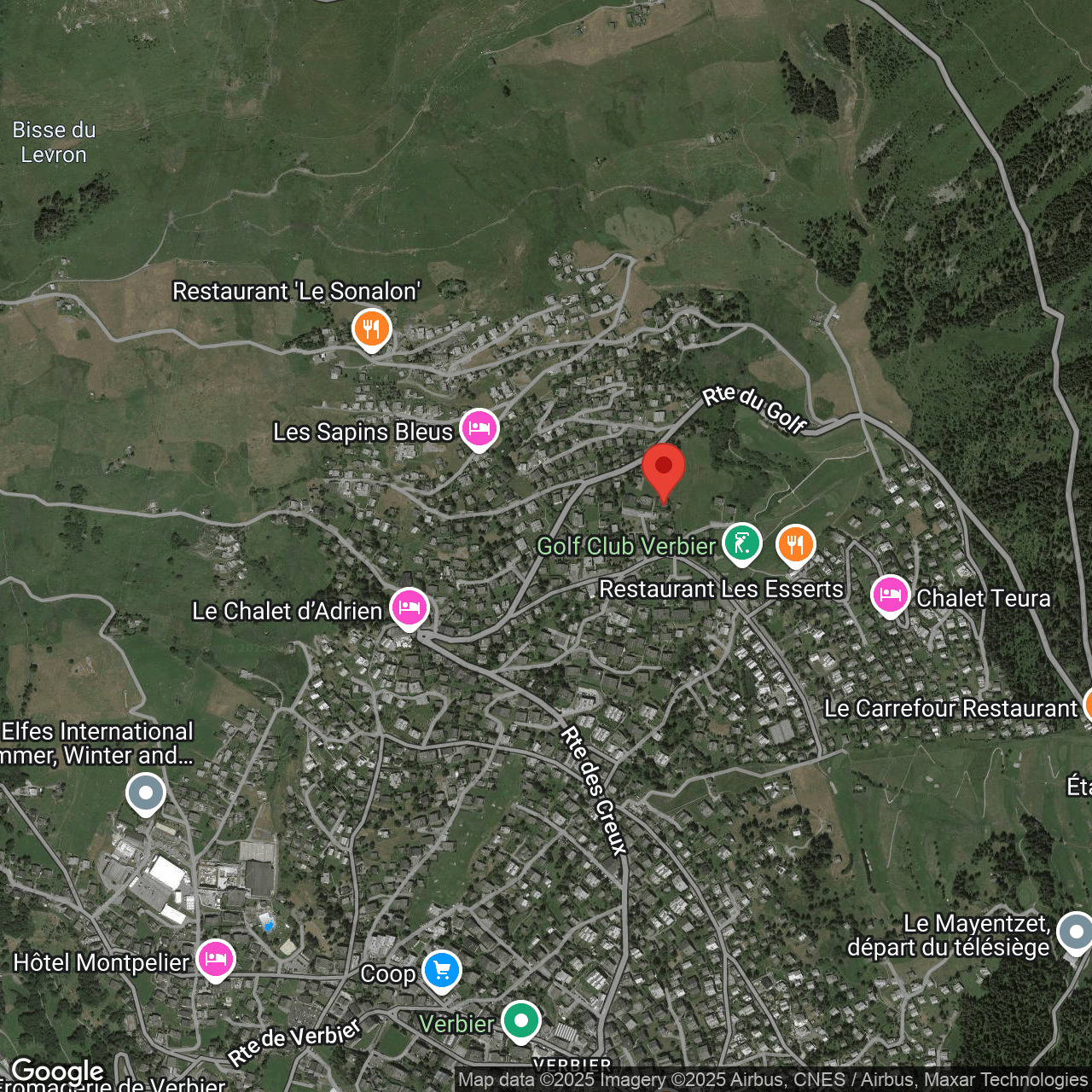Viewport: 1092px width, 1092px height.
Task: Click the Le Mayentzet télésiège marker
Action: (x=1075, y=932)
